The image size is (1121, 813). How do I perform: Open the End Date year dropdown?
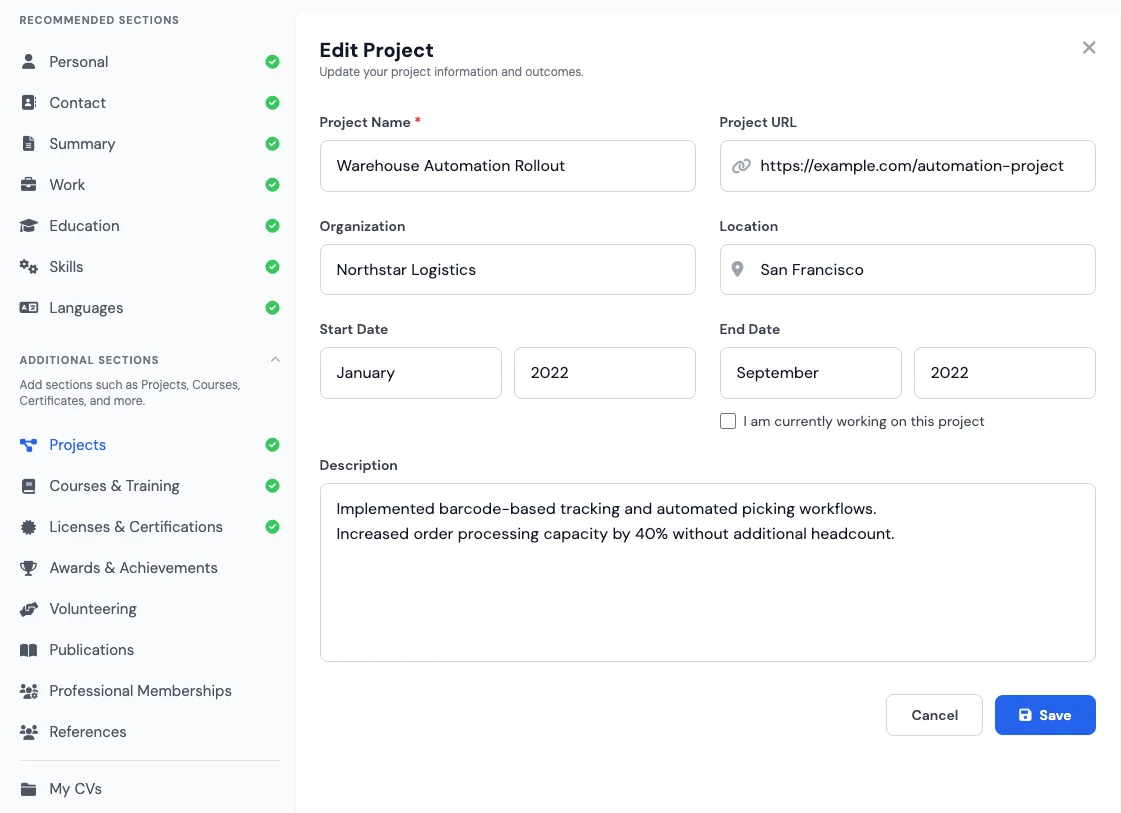[x=1004, y=373]
